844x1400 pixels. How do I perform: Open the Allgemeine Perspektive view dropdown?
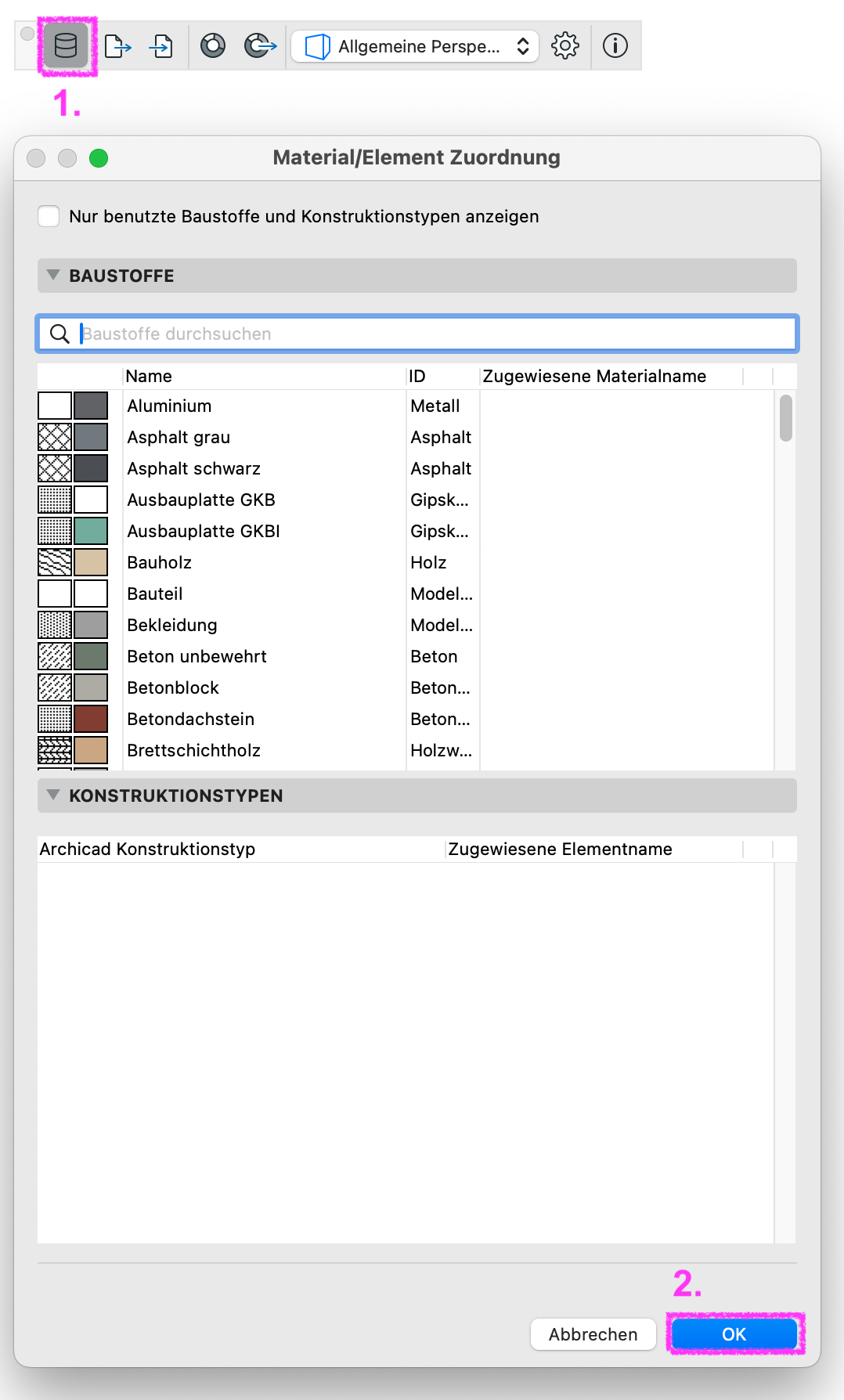415,46
